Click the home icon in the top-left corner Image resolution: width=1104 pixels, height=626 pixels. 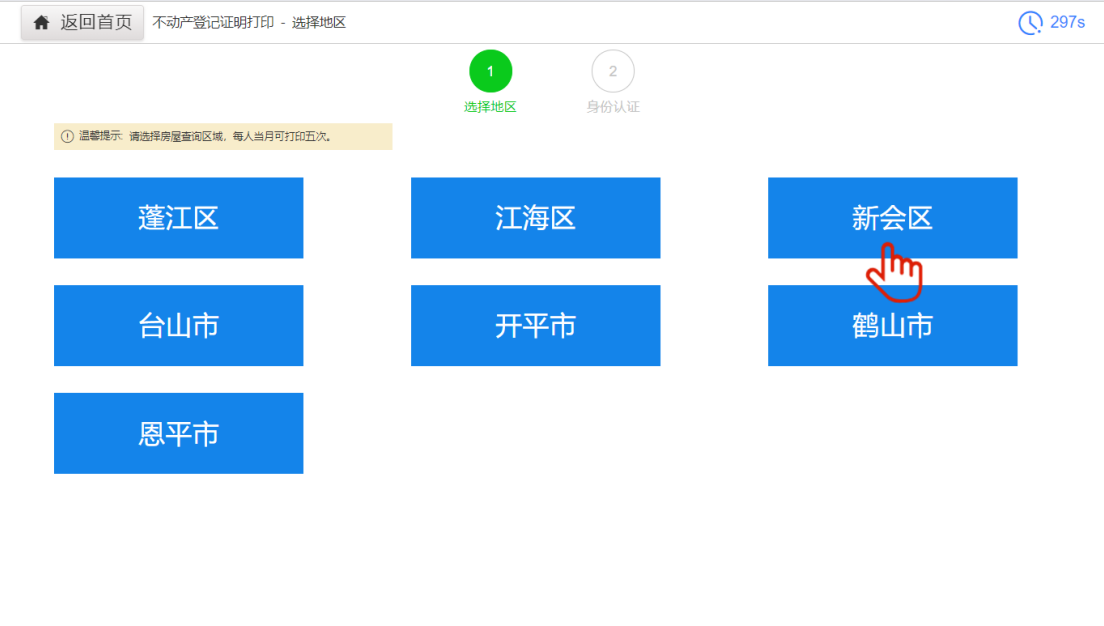[40, 21]
